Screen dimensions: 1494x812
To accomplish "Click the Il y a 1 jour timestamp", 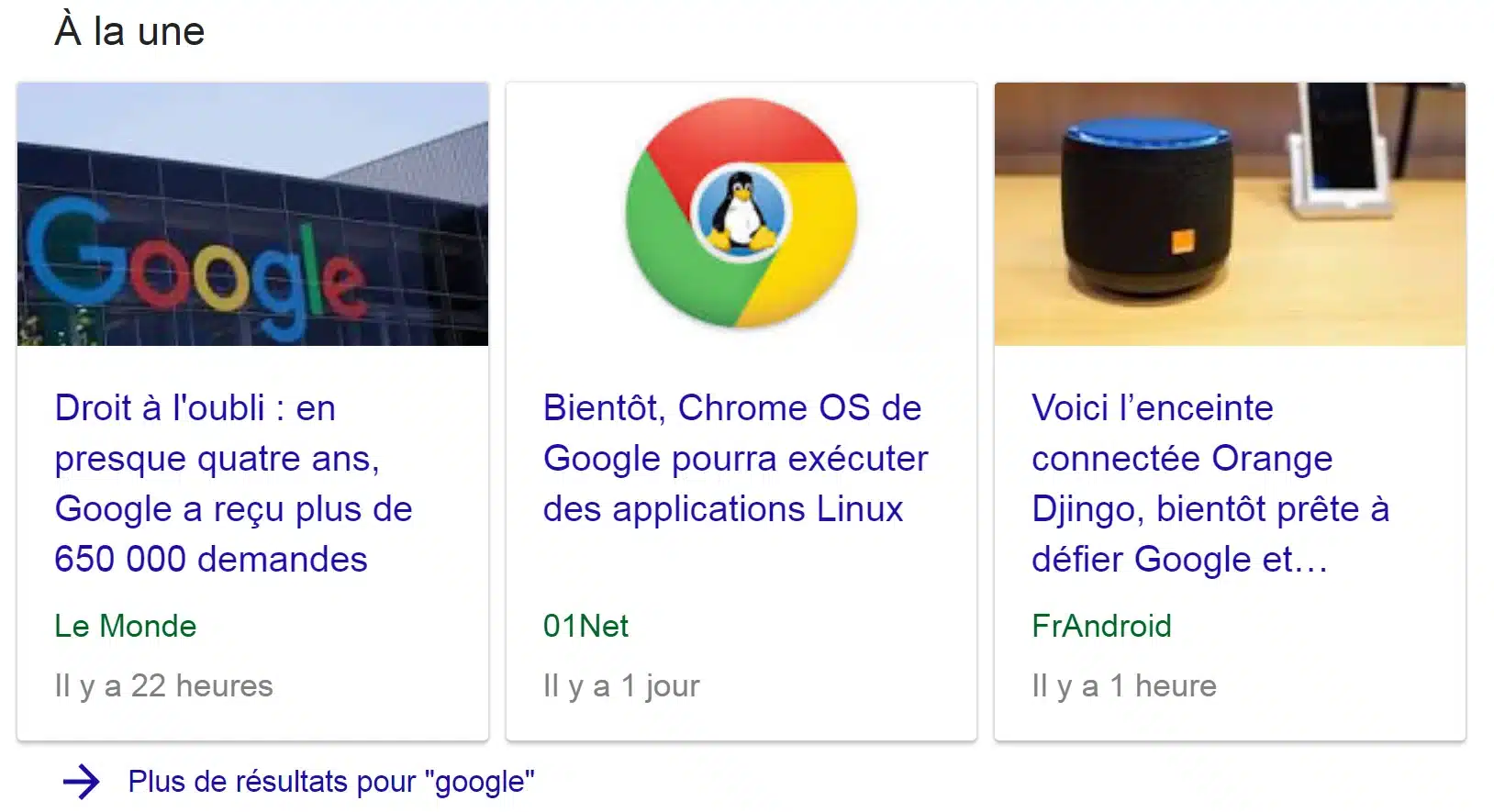I will pyautogui.click(x=621, y=685).
